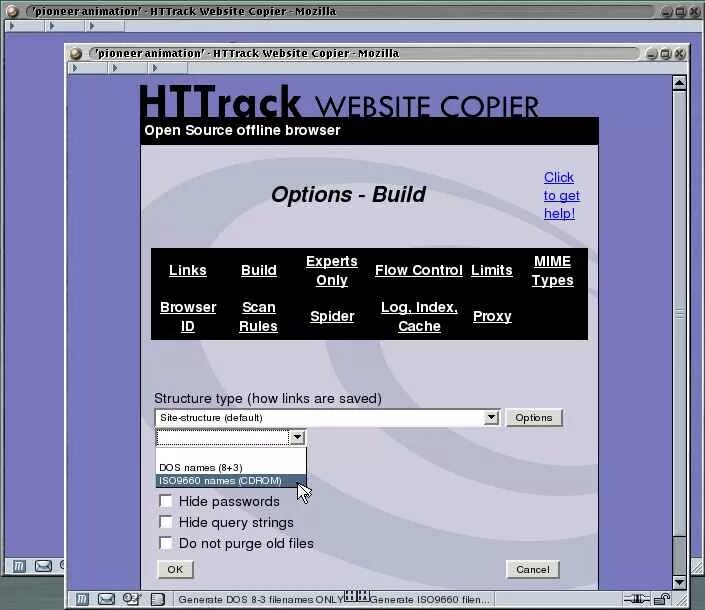Expand second collapsed toolbar grippy in back window
Image resolution: width=705 pixels, height=610 pixels.
point(52,26)
